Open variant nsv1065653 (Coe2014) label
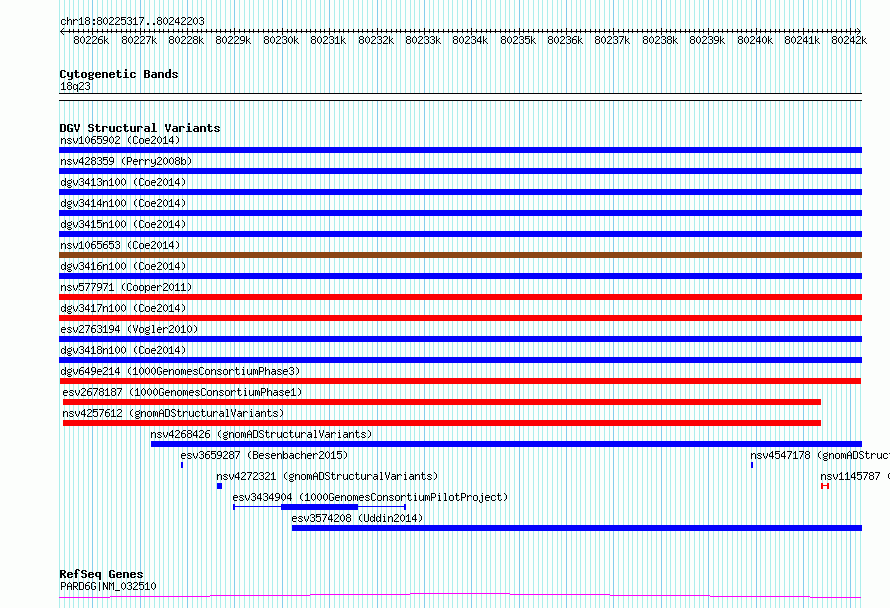The width and height of the screenshot is (890, 608). pyautogui.click(x=120, y=245)
